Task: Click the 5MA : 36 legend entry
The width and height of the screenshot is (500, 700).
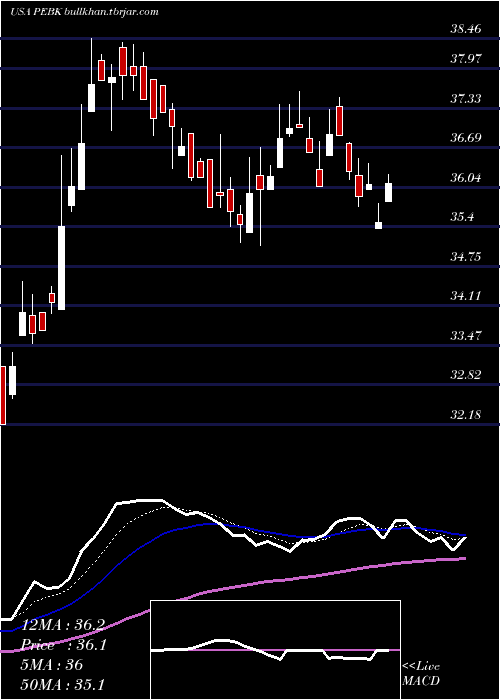Action: (x=52, y=665)
